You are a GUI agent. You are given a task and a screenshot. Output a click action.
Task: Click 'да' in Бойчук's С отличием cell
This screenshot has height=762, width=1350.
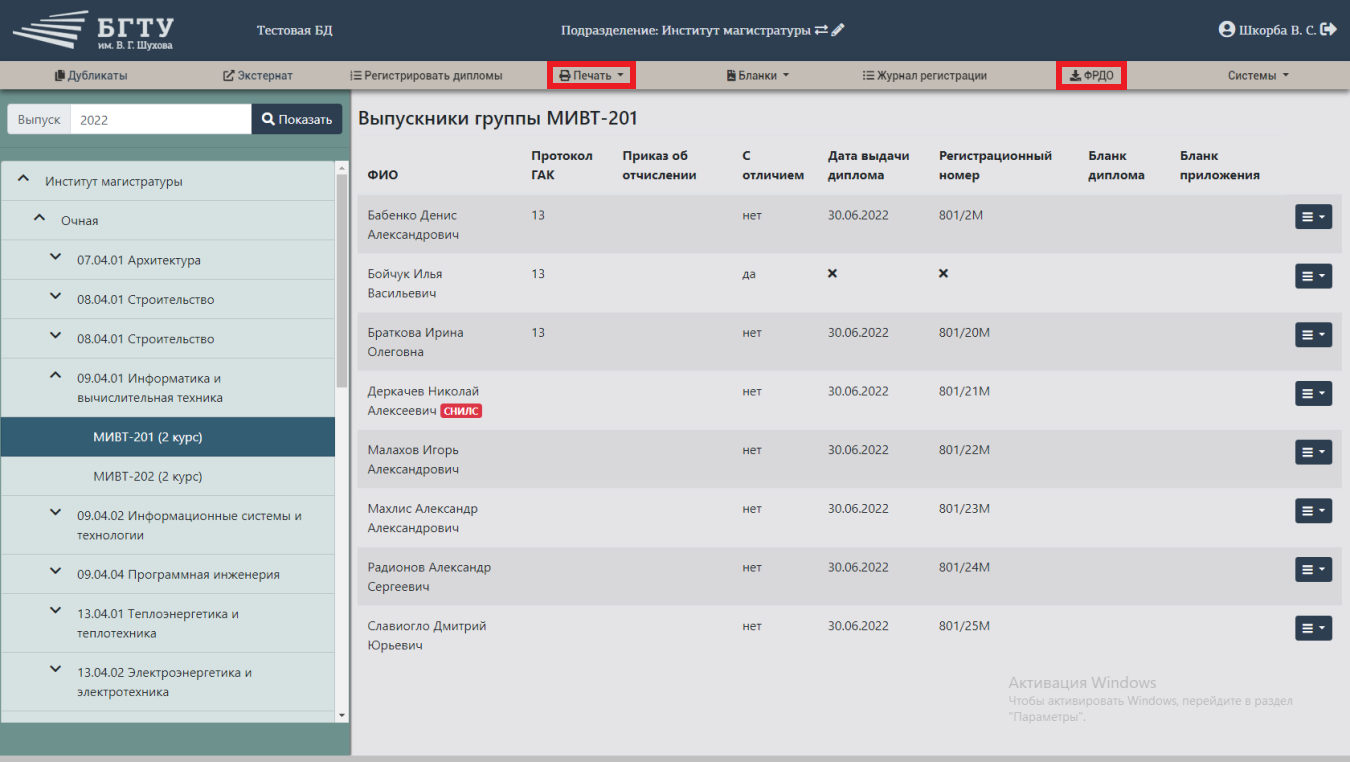[749, 274]
